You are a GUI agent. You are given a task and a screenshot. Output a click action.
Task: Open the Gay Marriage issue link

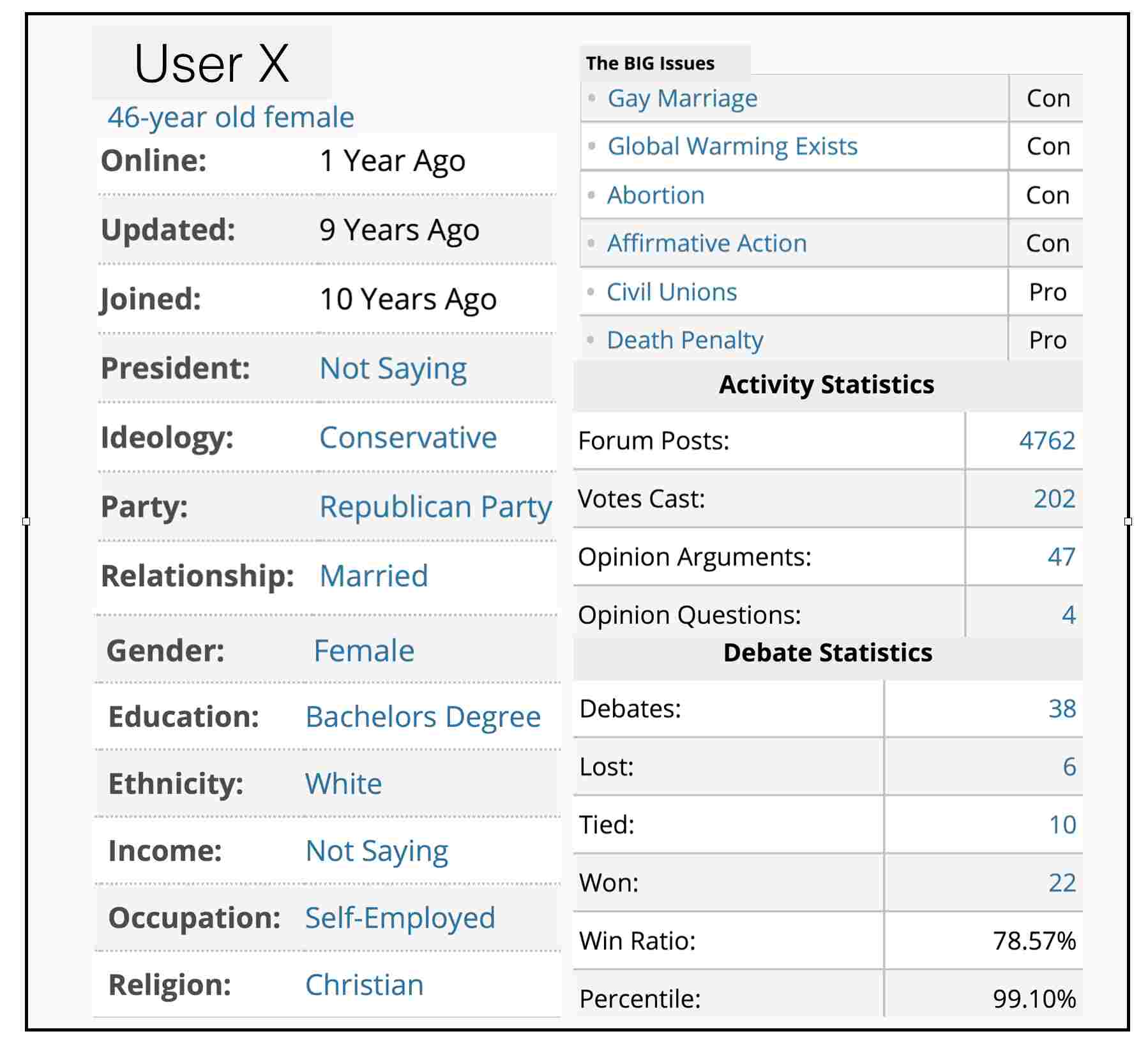tap(683, 99)
